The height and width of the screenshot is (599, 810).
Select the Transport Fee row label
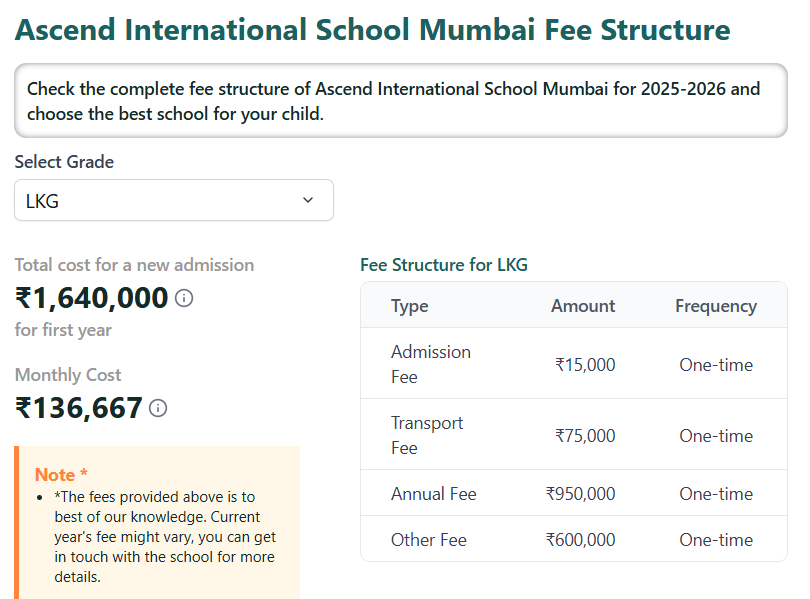click(x=427, y=435)
